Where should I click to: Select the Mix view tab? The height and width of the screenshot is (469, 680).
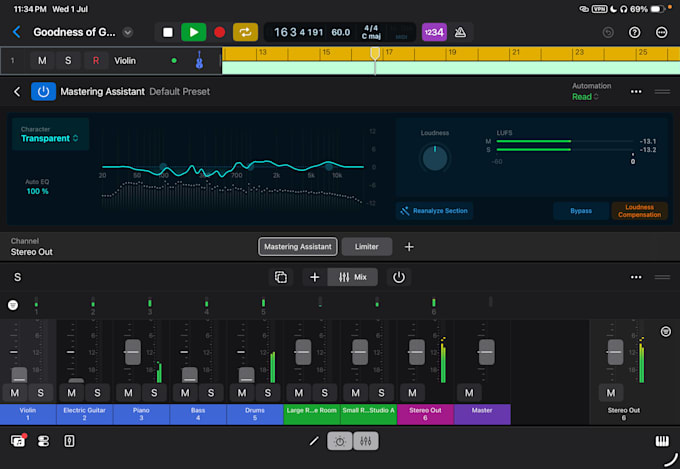[353, 277]
